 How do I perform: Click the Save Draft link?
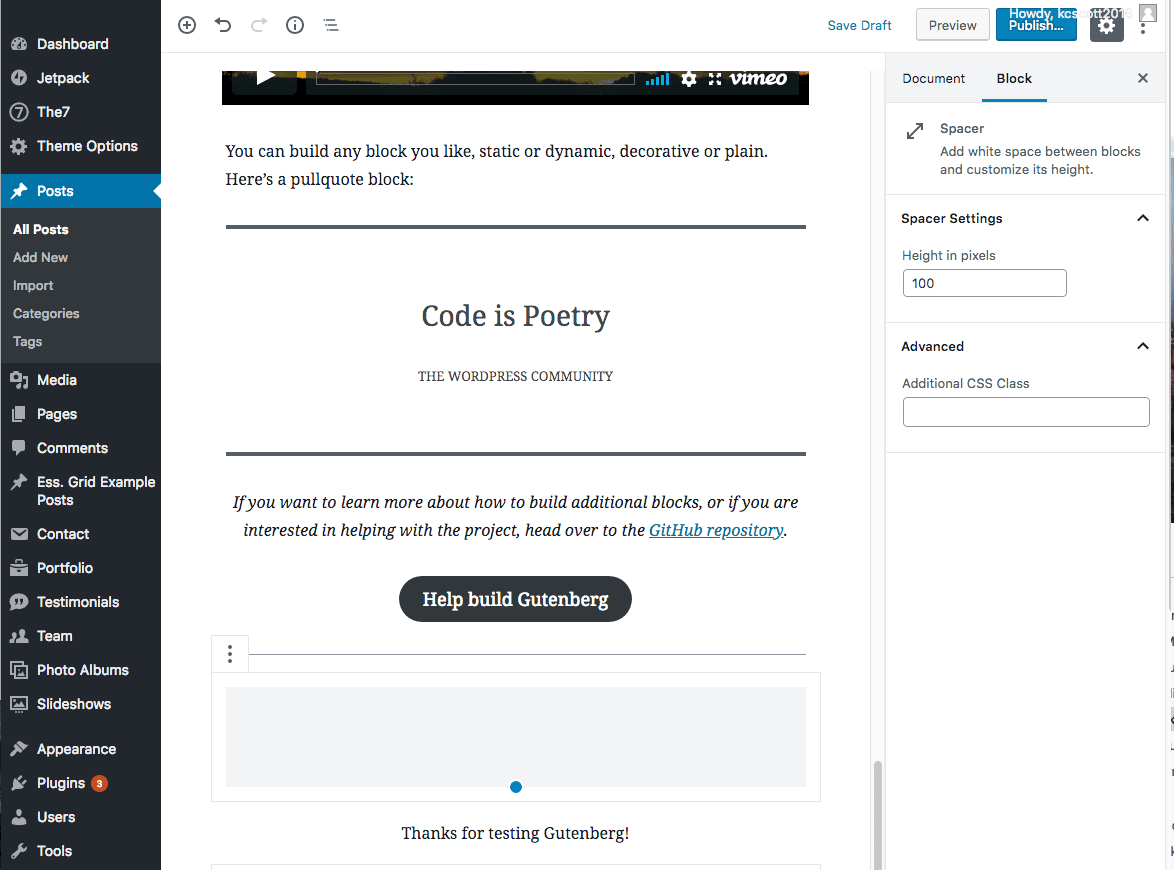click(x=859, y=25)
